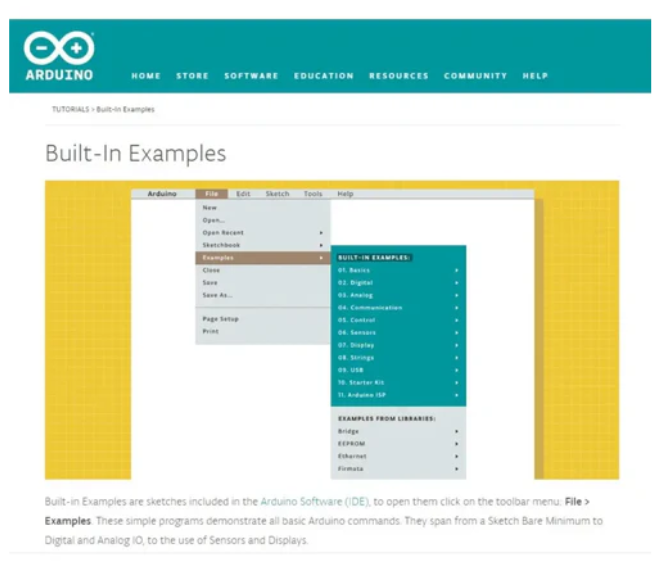Open the Arduino Software (IDE) link
Screen dimensions: 662x570
(x=314, y=500)
